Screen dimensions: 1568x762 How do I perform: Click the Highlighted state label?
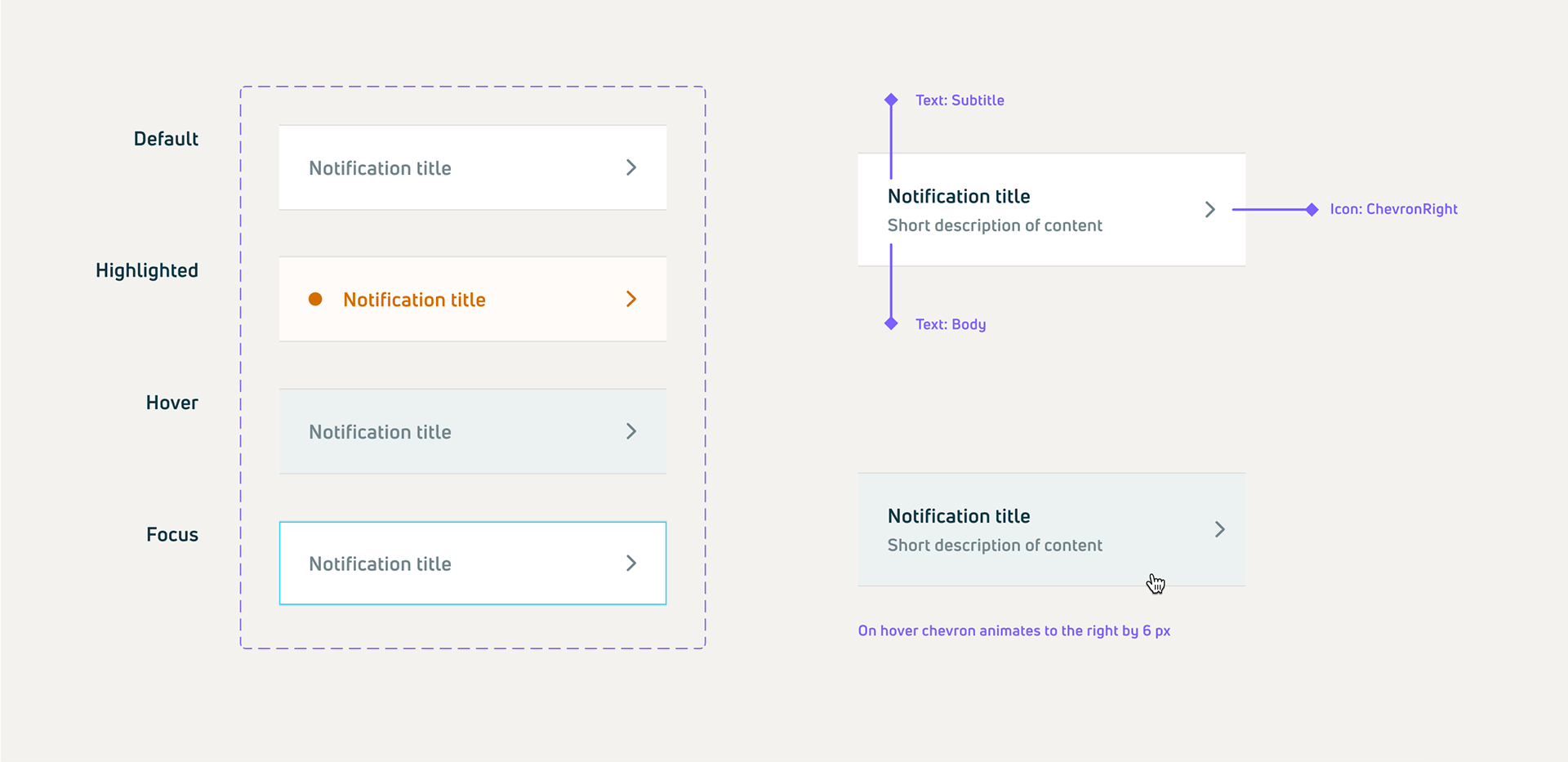[147, 271]
